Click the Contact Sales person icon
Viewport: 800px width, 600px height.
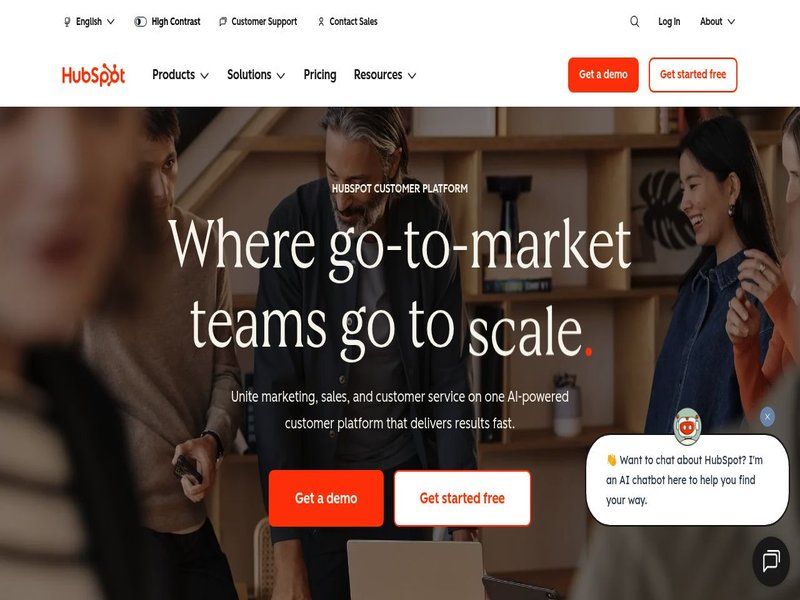tap(321, 21)
